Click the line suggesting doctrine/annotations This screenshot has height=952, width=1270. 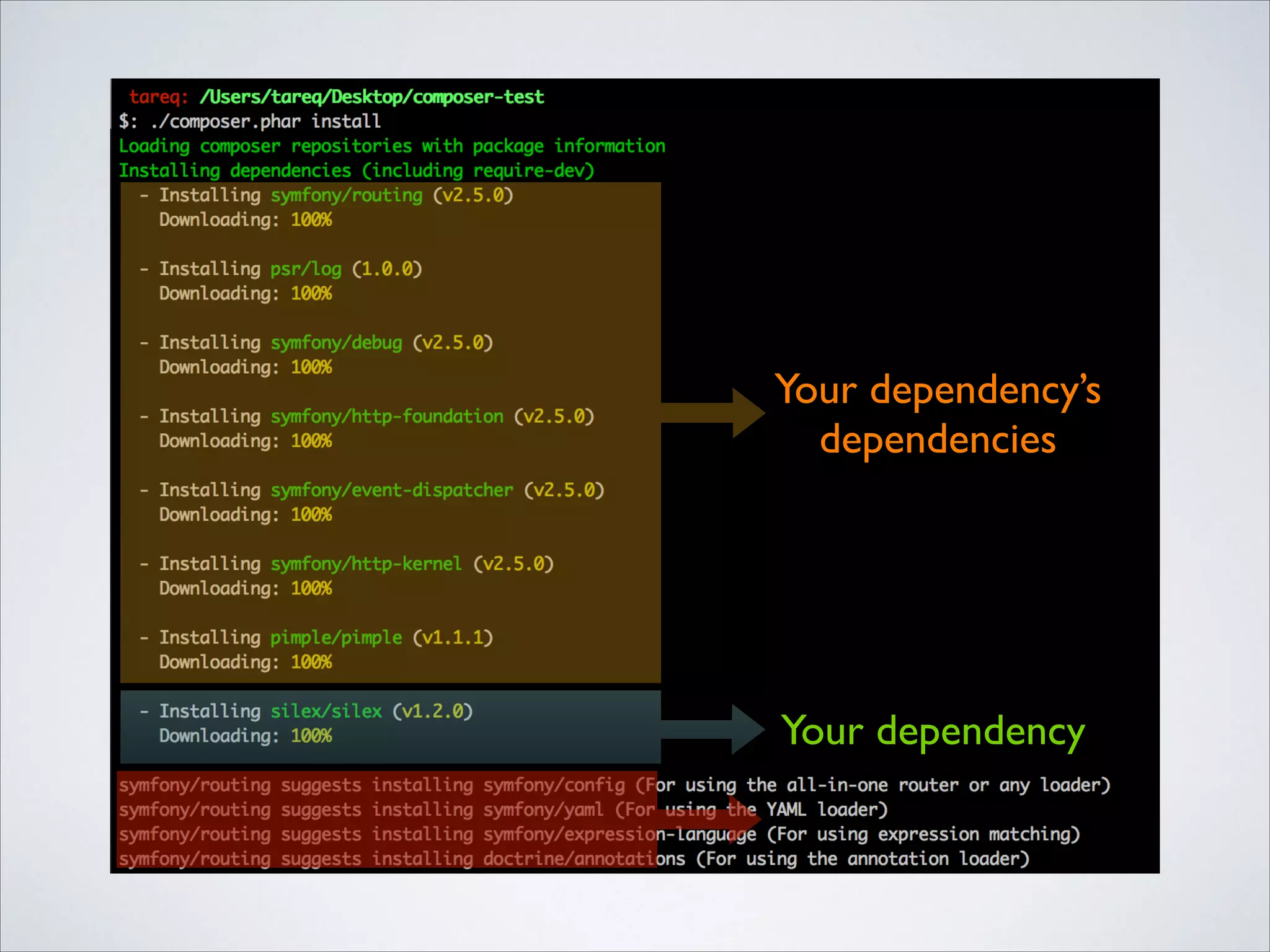click(574, 859)
